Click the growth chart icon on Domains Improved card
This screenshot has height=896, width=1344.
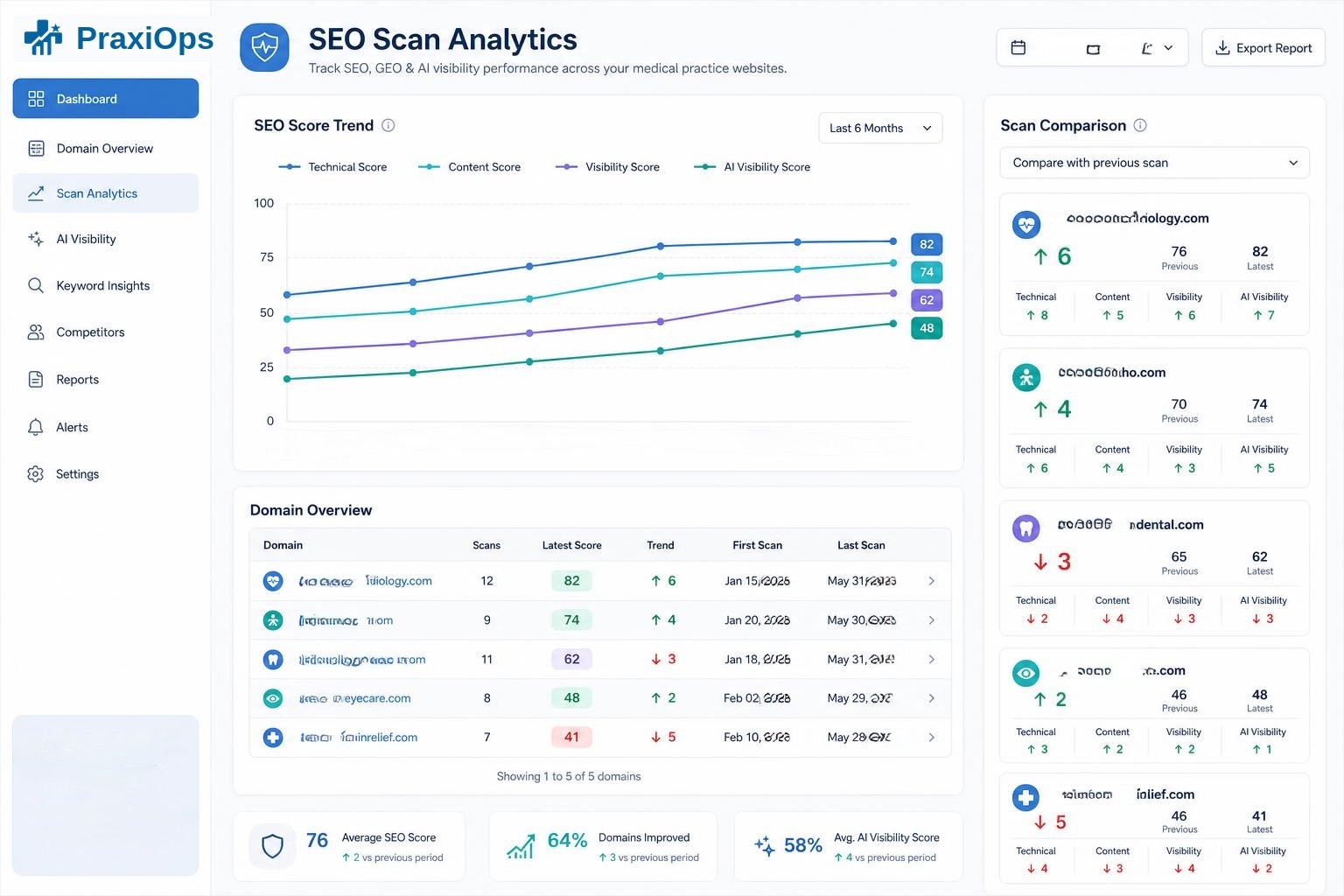click(x=521, y=846)
